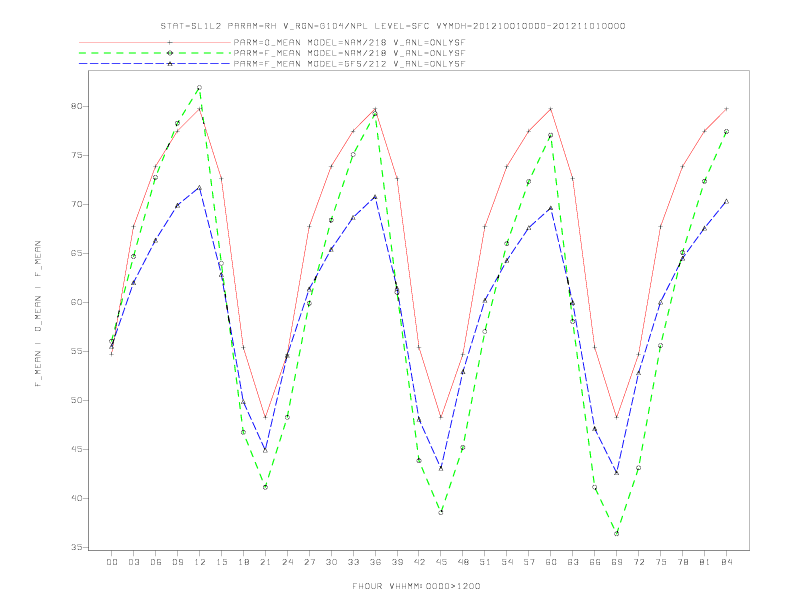Viewport: 792px width, 612px height.
Task: Click y-axis tick label 40
Action: tap(76, 498)
